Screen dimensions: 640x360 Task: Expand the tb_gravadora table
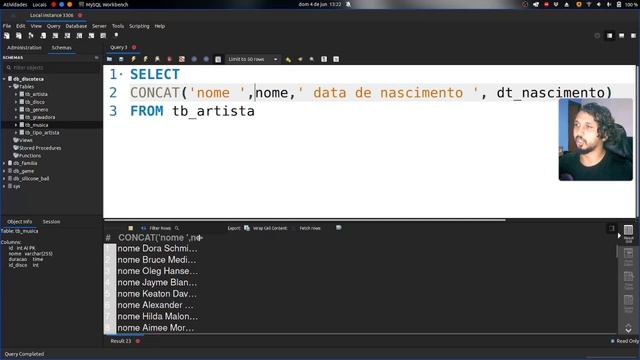pos(16,117)
